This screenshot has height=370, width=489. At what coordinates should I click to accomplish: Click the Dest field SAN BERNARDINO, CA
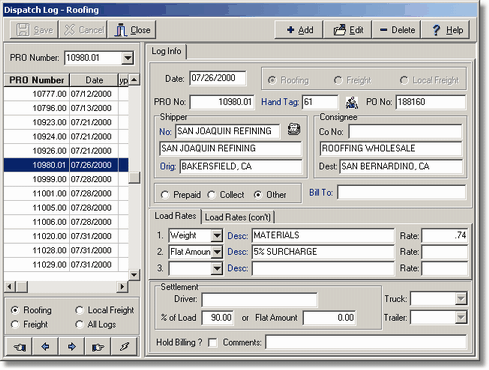pyautogui.click(x=401, y=166)
